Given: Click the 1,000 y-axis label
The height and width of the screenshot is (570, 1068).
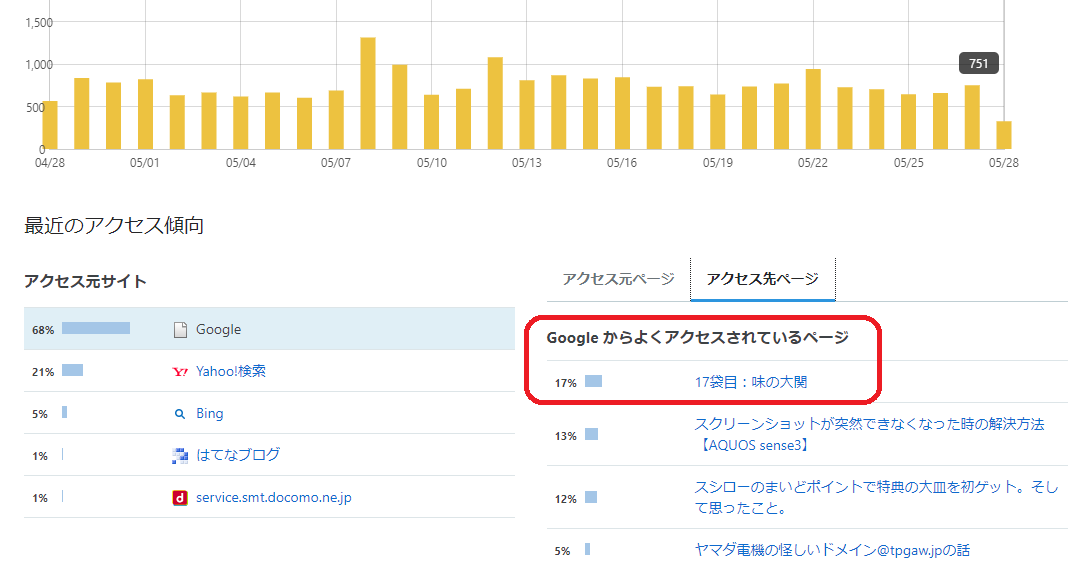Looking at the screenshot, I should coord(39,65).
